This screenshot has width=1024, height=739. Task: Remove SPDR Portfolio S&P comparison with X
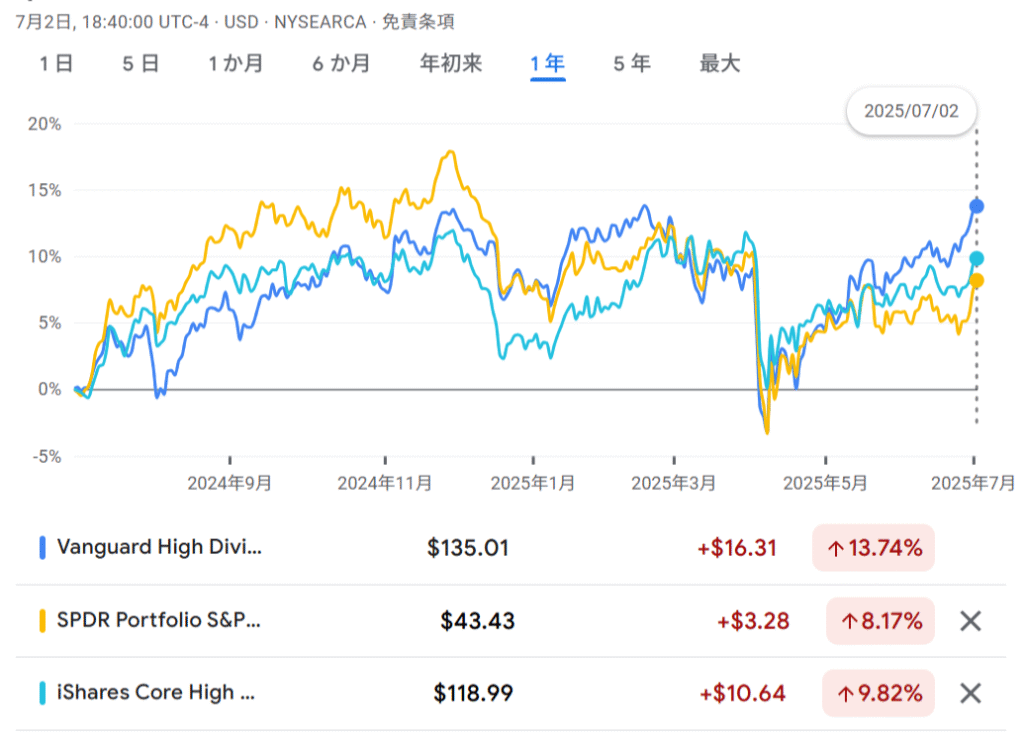pyautogui.click(x=970, y=621)
